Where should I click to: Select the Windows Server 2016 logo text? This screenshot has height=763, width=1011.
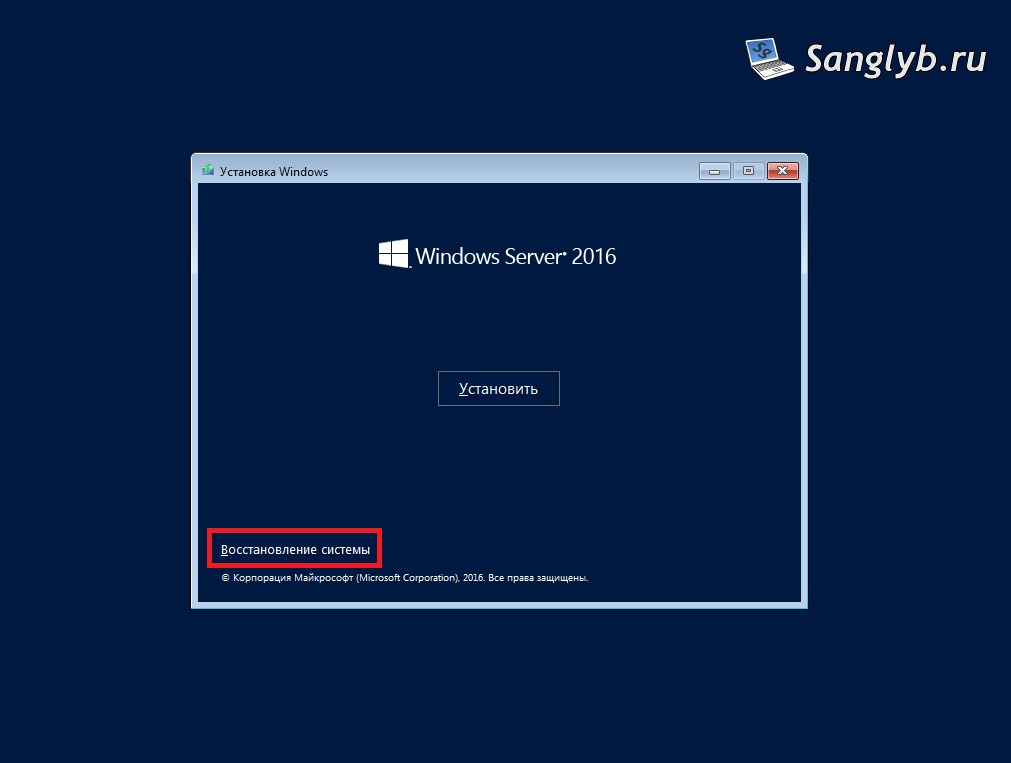(x=497, y=255)
